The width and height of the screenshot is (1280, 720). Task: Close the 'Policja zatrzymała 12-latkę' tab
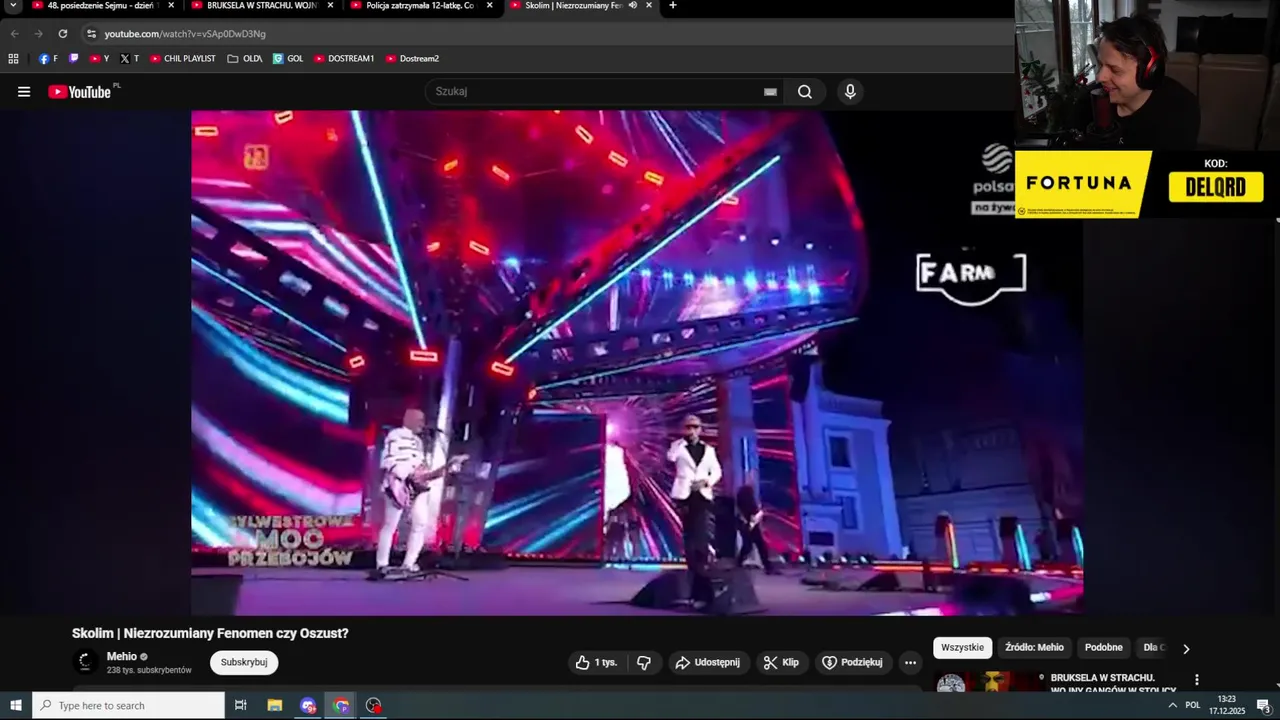(489, 5)
